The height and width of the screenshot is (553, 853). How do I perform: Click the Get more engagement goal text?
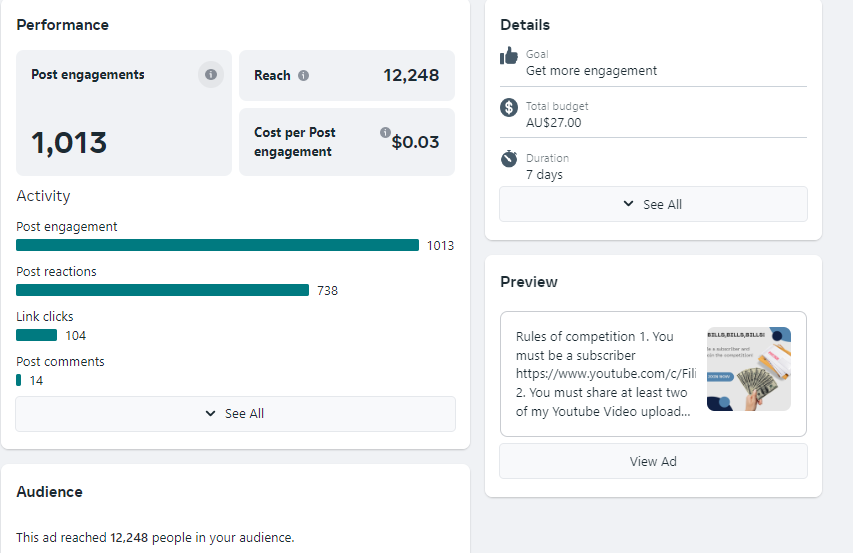tap(592, 71)
